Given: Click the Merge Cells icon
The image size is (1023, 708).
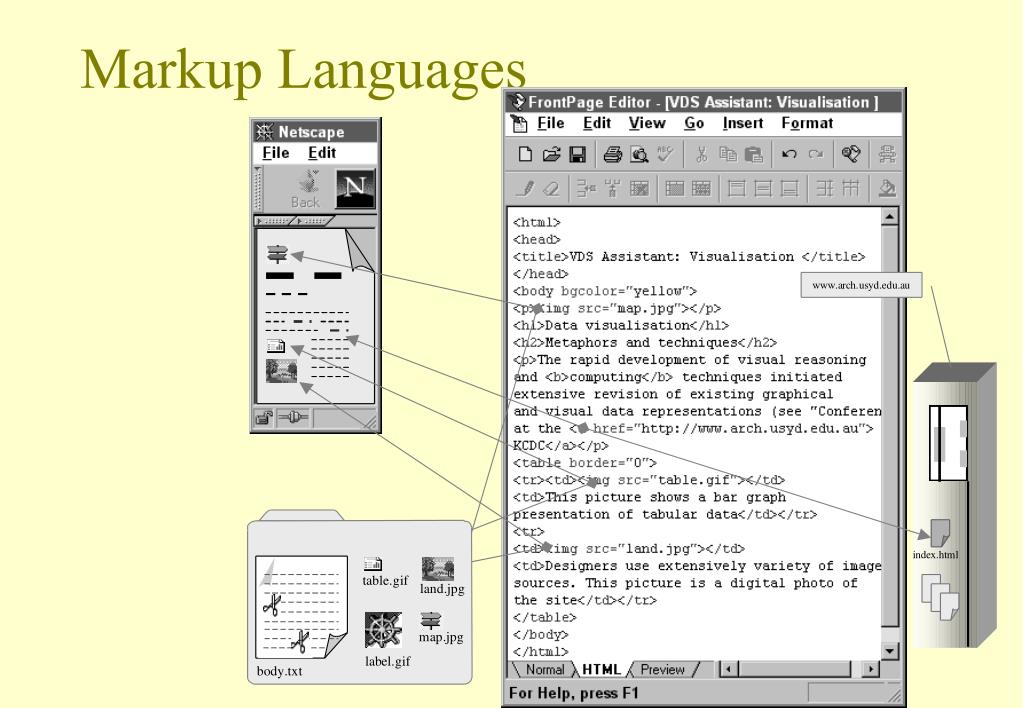Looking at the screenshot, I should point(675,189).
